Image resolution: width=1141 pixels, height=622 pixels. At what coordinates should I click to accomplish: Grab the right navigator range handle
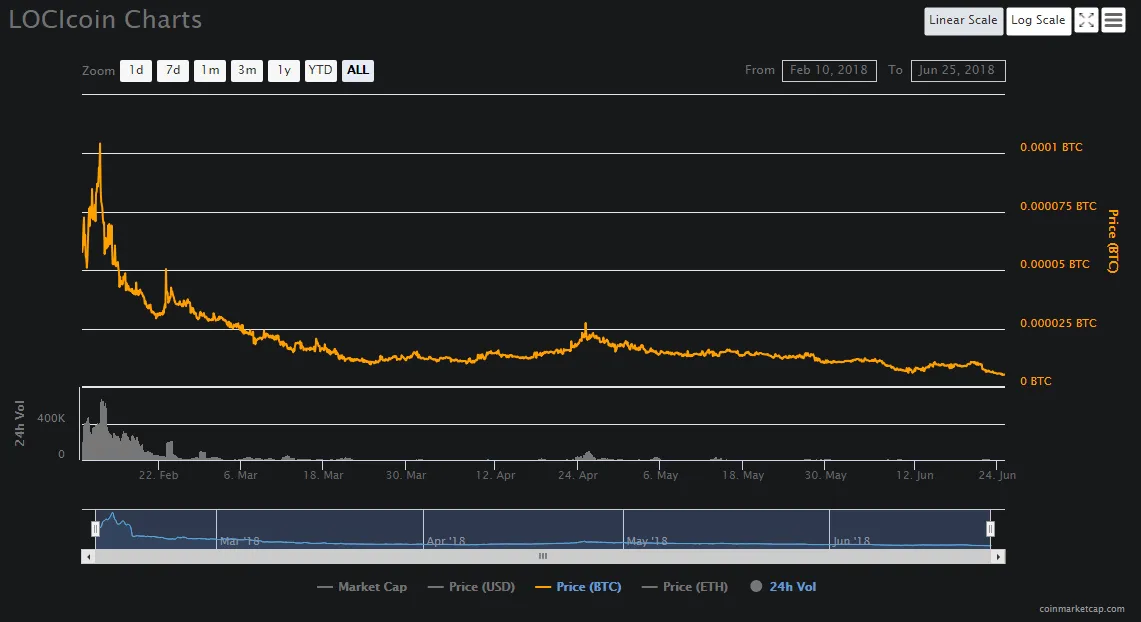tap(990, 529)
